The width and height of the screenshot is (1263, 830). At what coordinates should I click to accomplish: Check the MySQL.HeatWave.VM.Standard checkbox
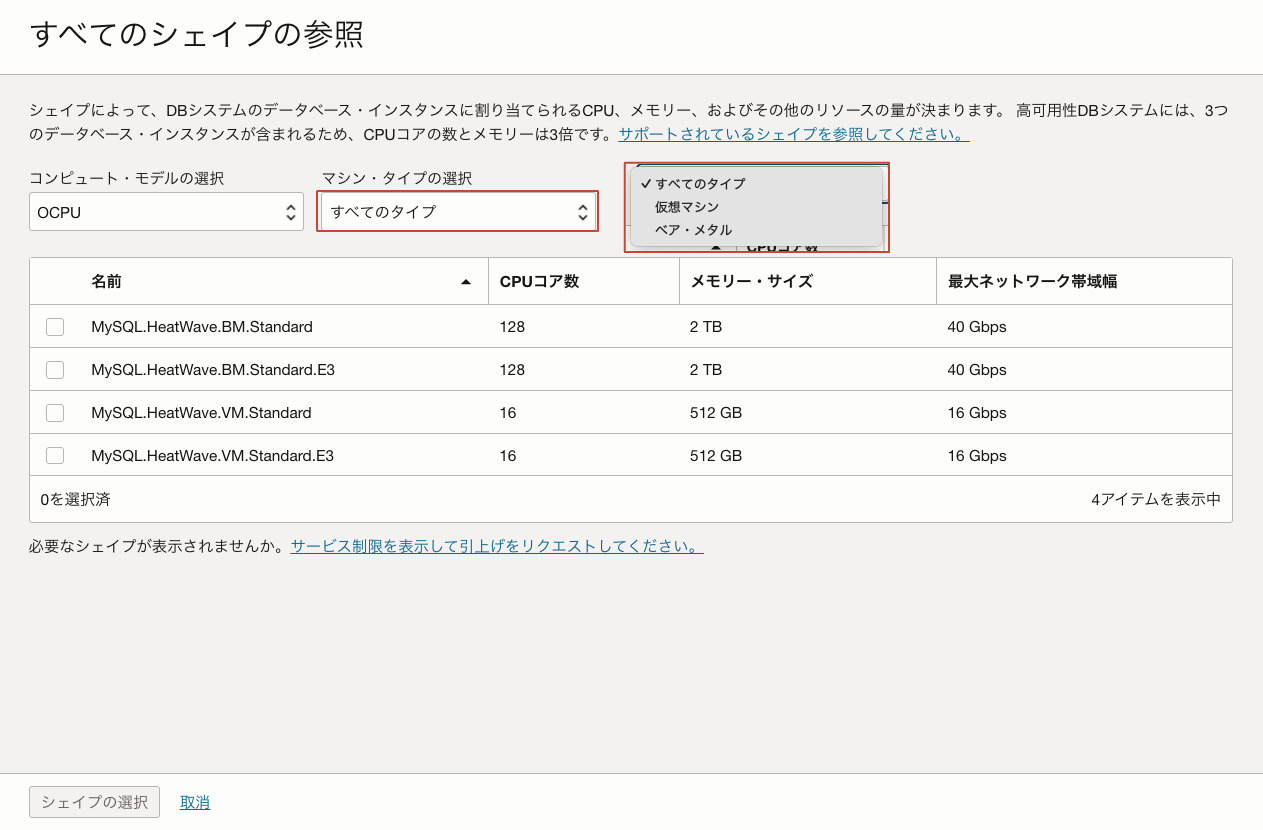[x=55, y=412]
